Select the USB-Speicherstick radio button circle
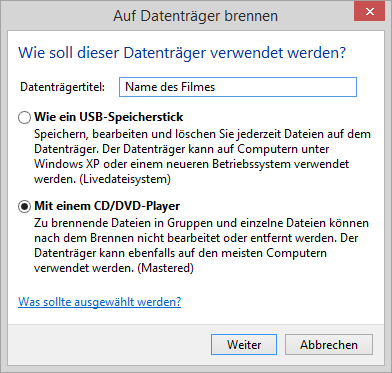392x373 pixels. pos(24,118)
